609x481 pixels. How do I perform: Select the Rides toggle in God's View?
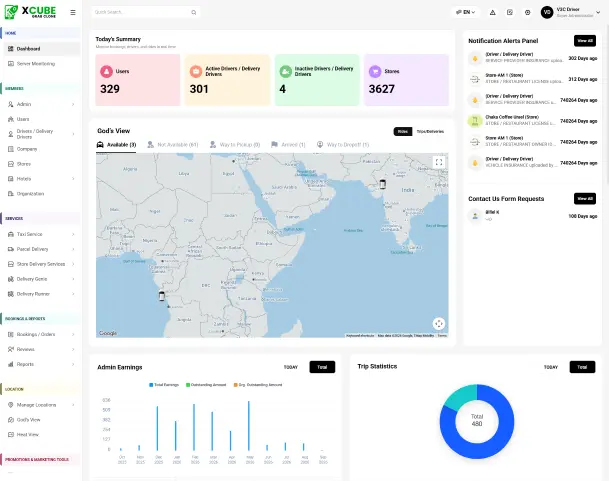[x=403, y=132]
